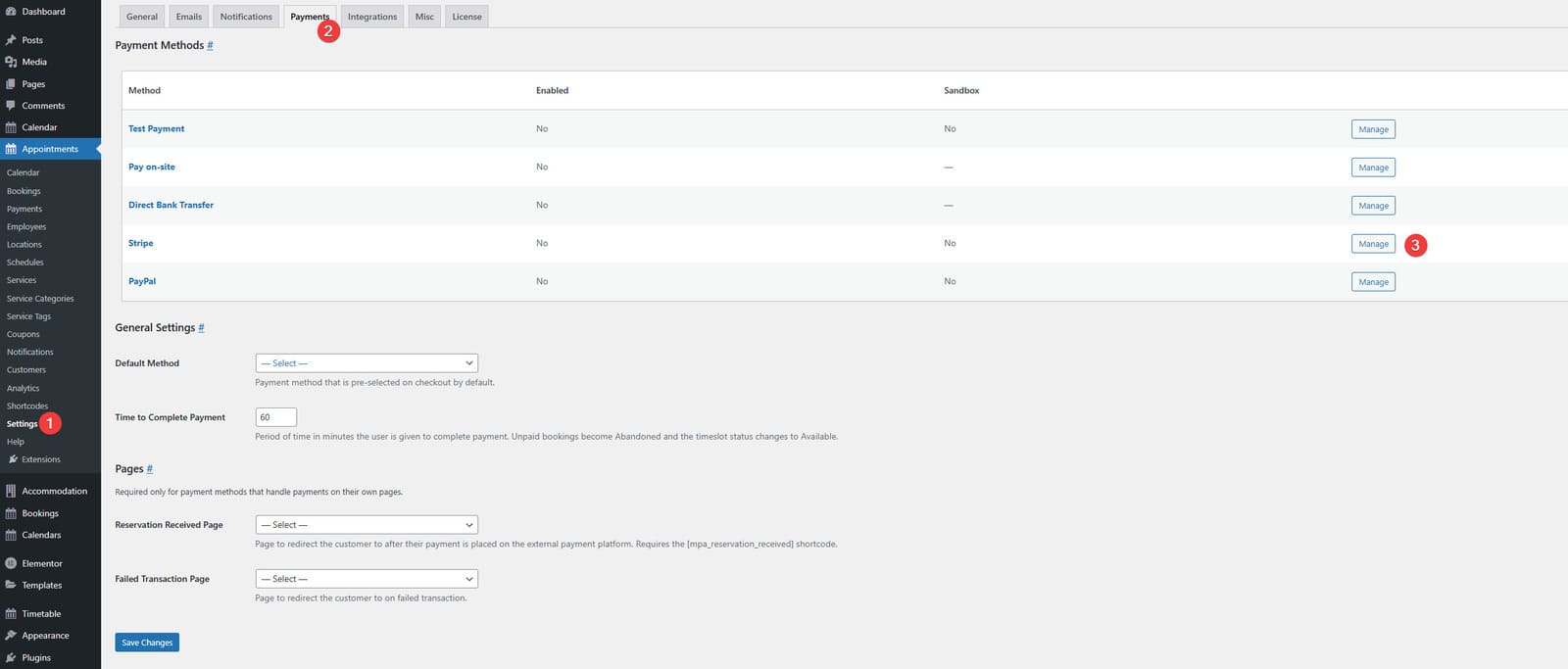Click the Calendar icon above Appointments
The image size is (1568, 669).
pyautogui.click(x=11, y=127)
